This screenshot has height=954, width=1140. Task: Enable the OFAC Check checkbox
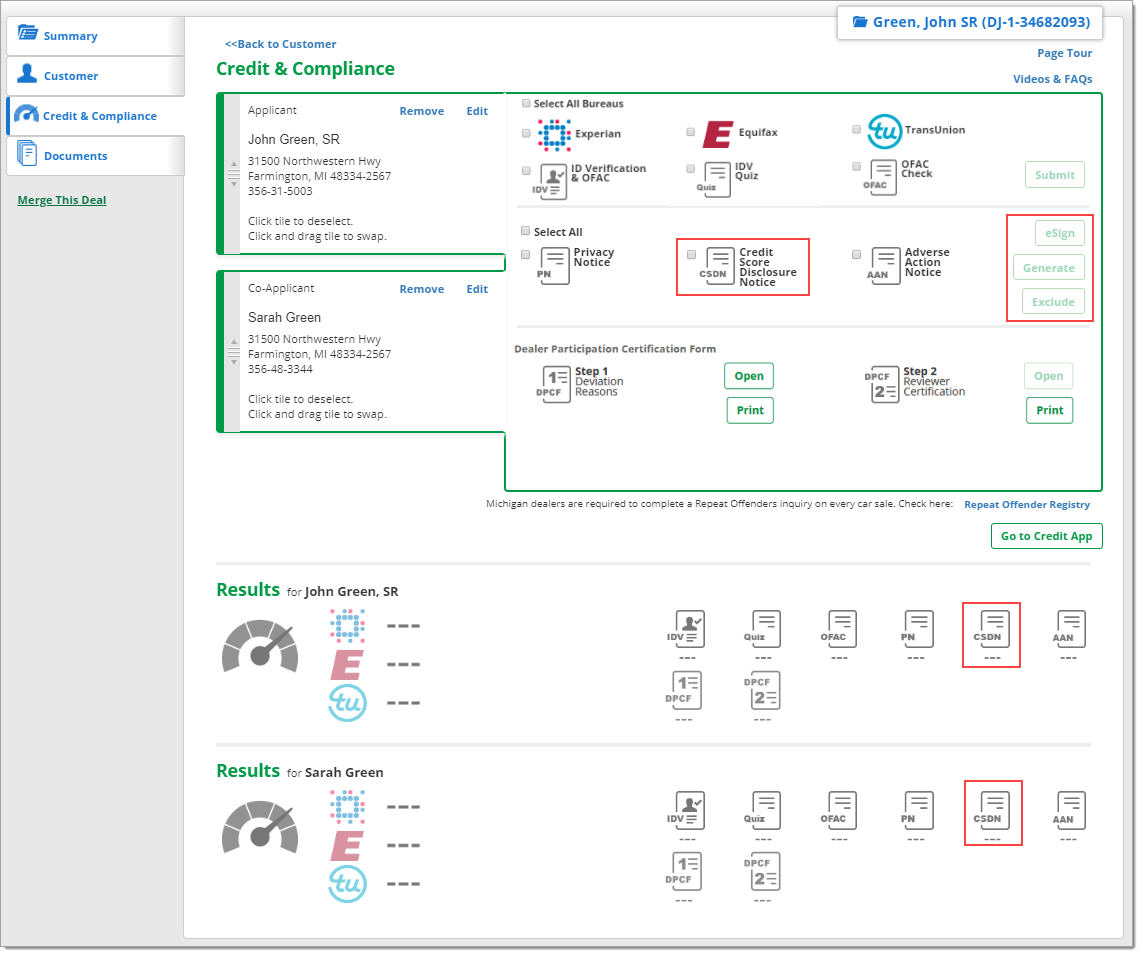coord(856,167)
